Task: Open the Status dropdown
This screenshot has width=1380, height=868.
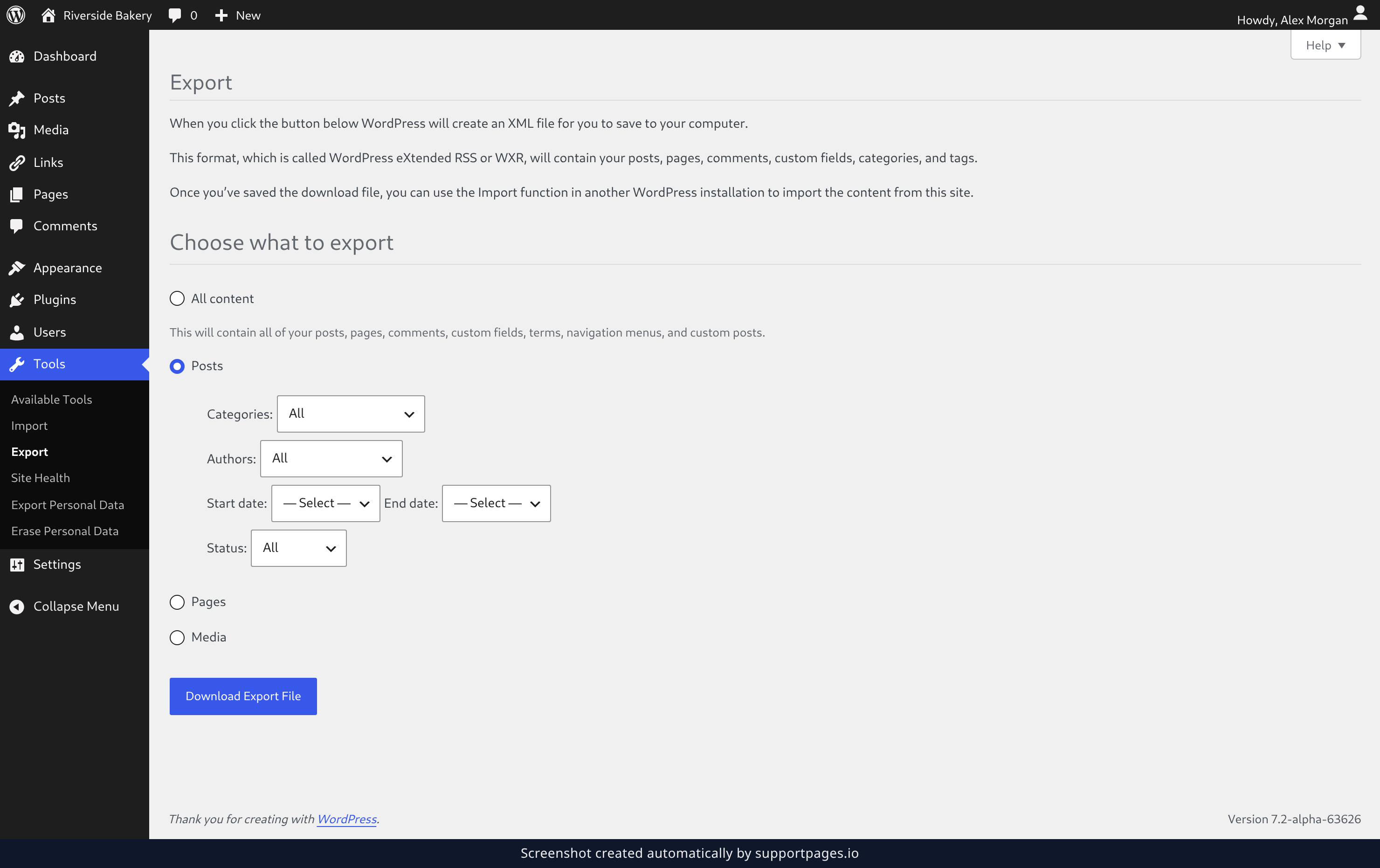Action: [x=298, y=548]
